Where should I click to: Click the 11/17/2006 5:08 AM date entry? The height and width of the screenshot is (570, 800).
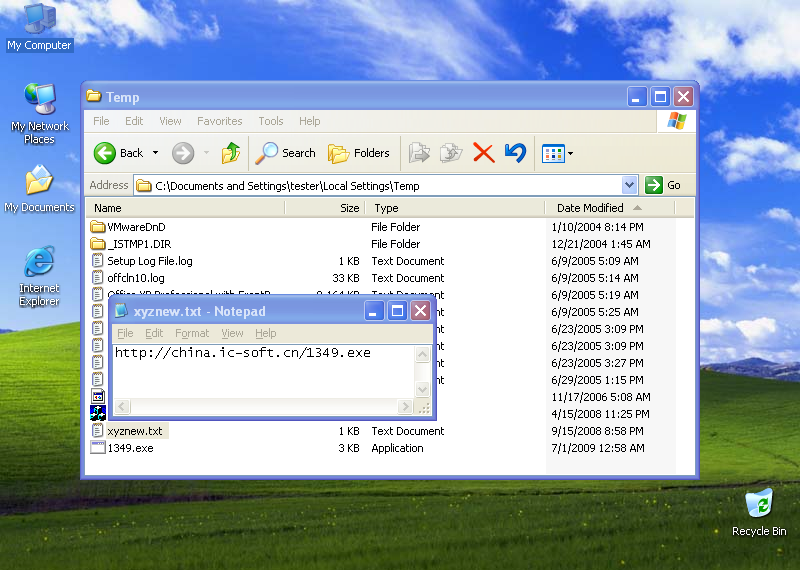click(x=601, y=397)
